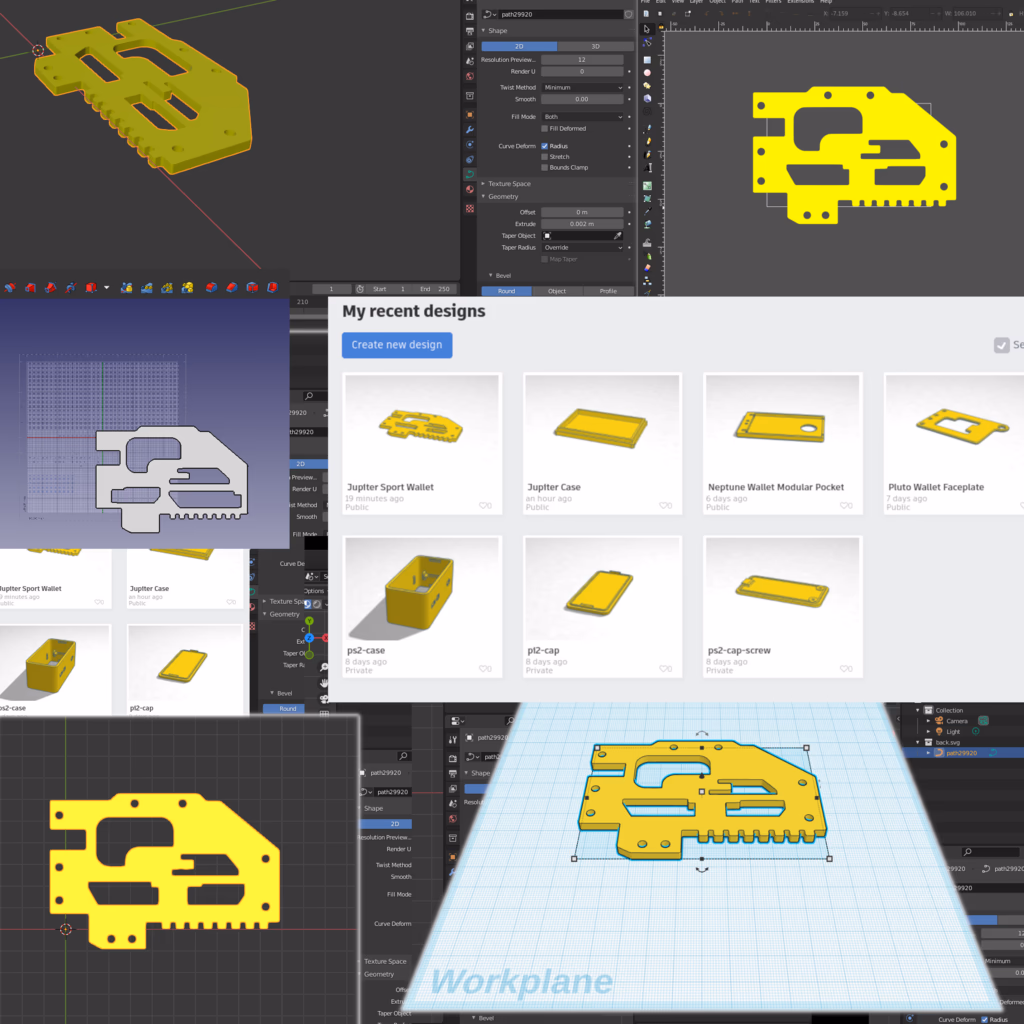Open the Taper Radius Override dropdown
The image size is (1024, 1024).
pos(583,247)
